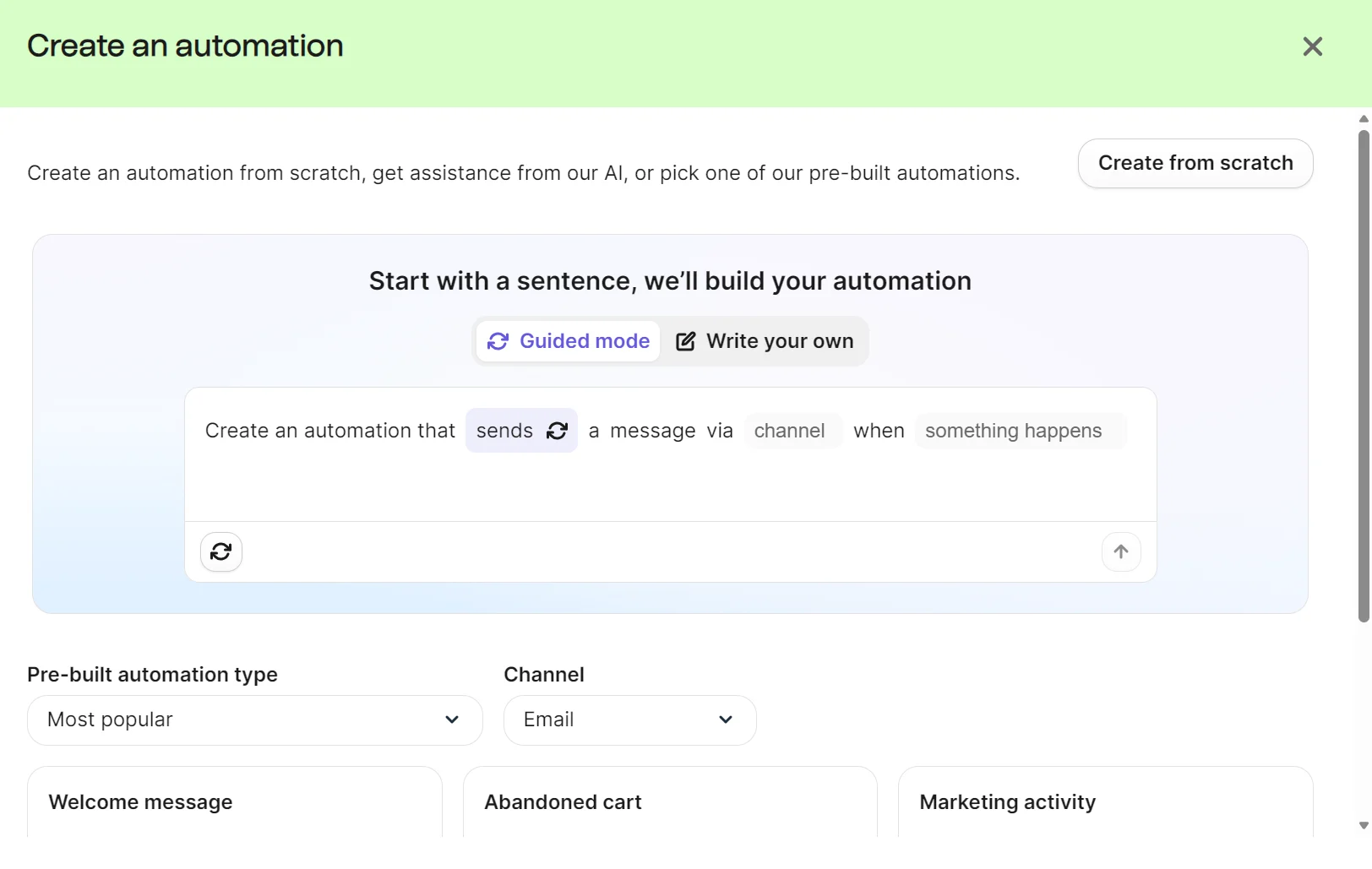Click the refresh icon next to sends

click(557, 431)
